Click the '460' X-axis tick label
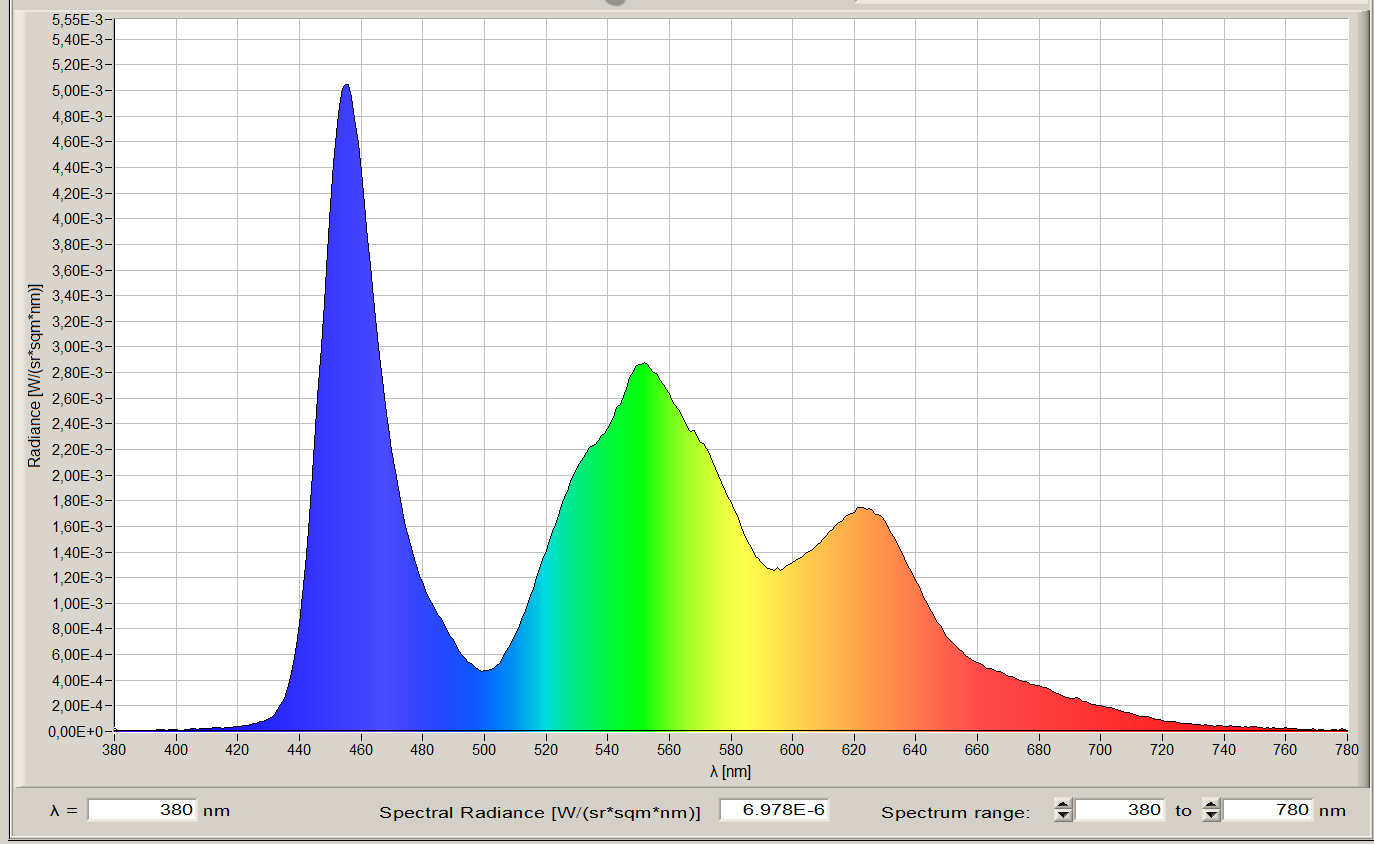This screenshot has height=844, width=1374. (x=361, y=748)
